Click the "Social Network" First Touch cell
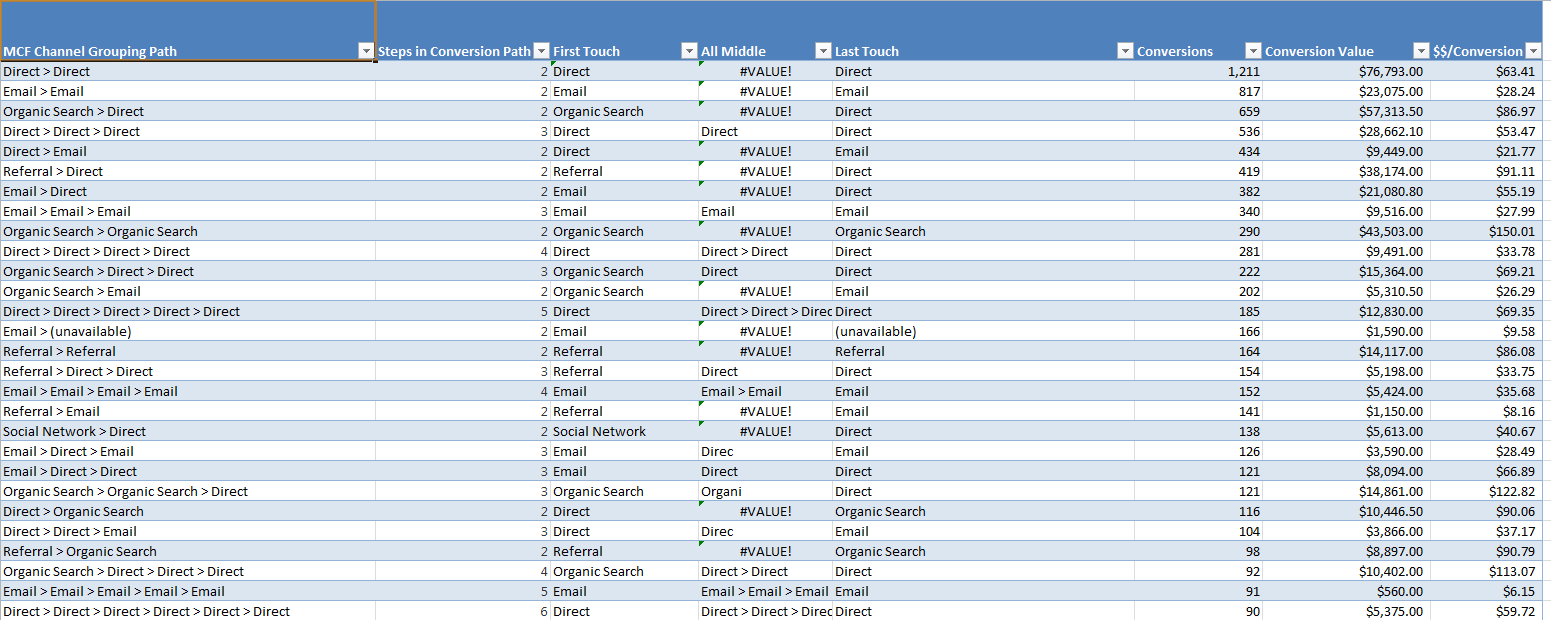Image resolution: width=1551 pixels, height=620 pixels. click(x=624, y=431)
